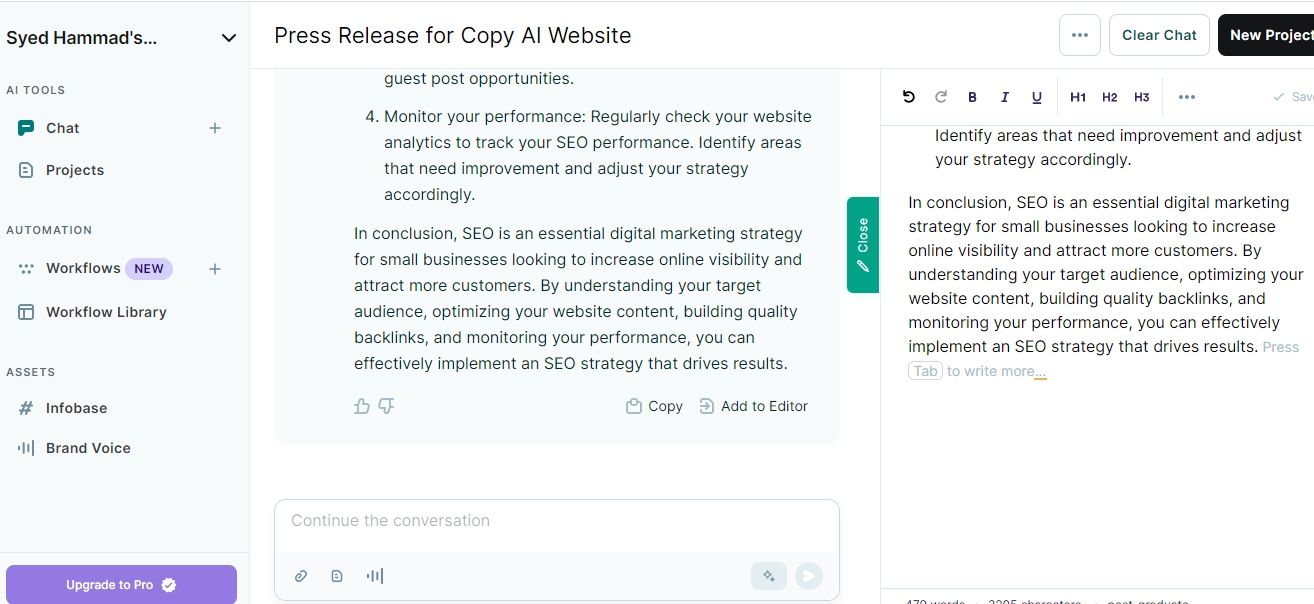The image size is (1314, 604).
Task: Open Projects in the sidebar
Action: (75, 170)
